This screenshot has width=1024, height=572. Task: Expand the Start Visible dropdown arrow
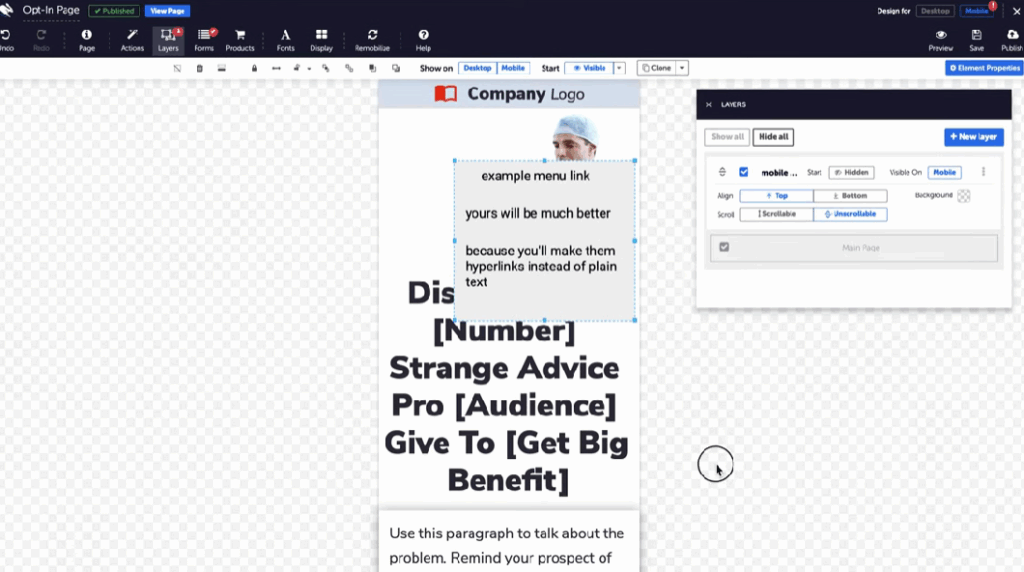[619, 68]
